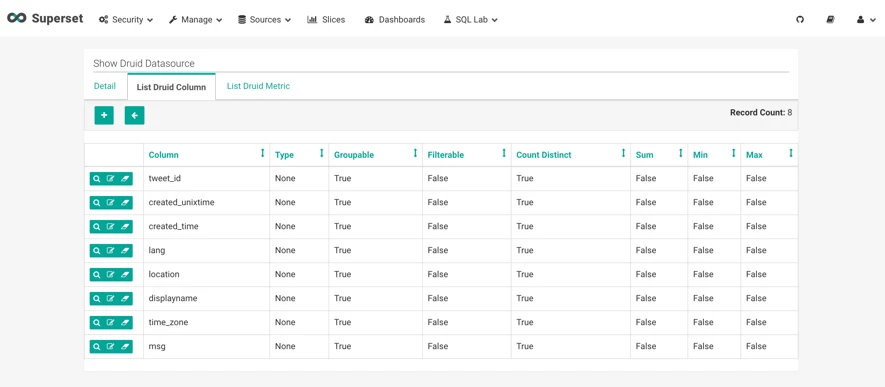Edit the location column
885x387 pixels.
coord(111,274)
